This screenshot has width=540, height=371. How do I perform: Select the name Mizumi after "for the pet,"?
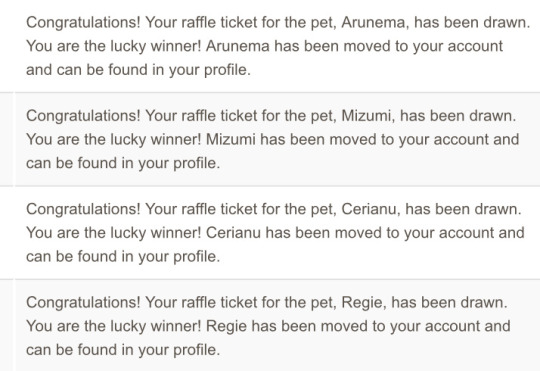[x=366, y=116]
